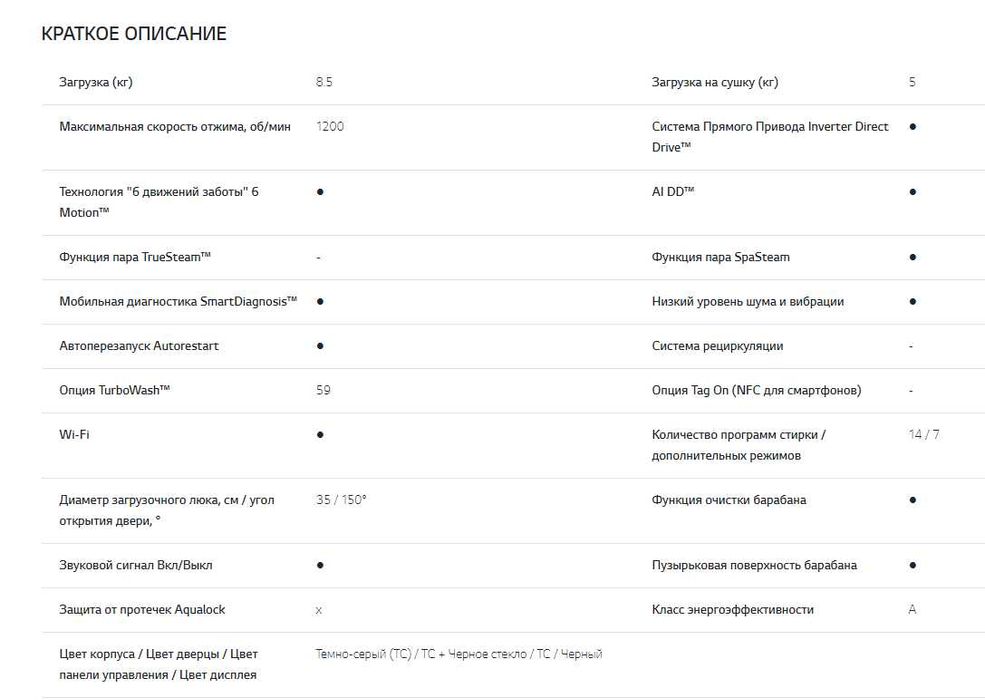This screenshot has width=985, height=700.
Task: Click the Autorestart feature dot
Action: coord(320,346)
